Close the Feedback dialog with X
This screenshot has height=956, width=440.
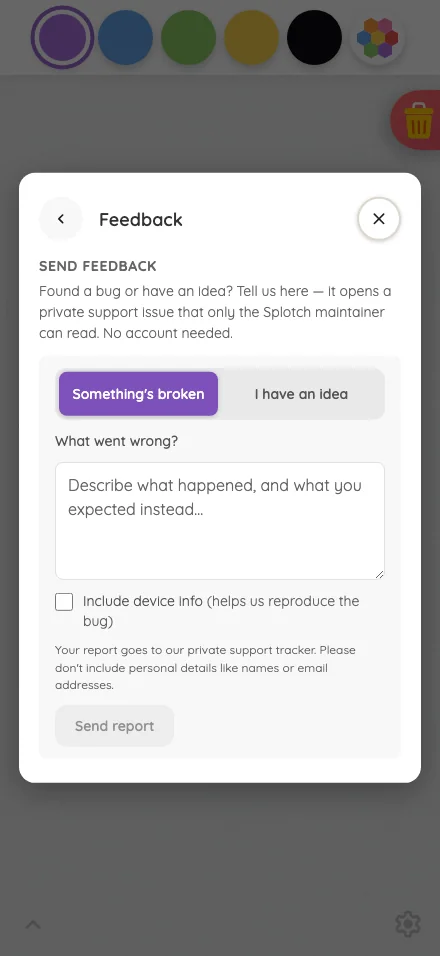379,219
